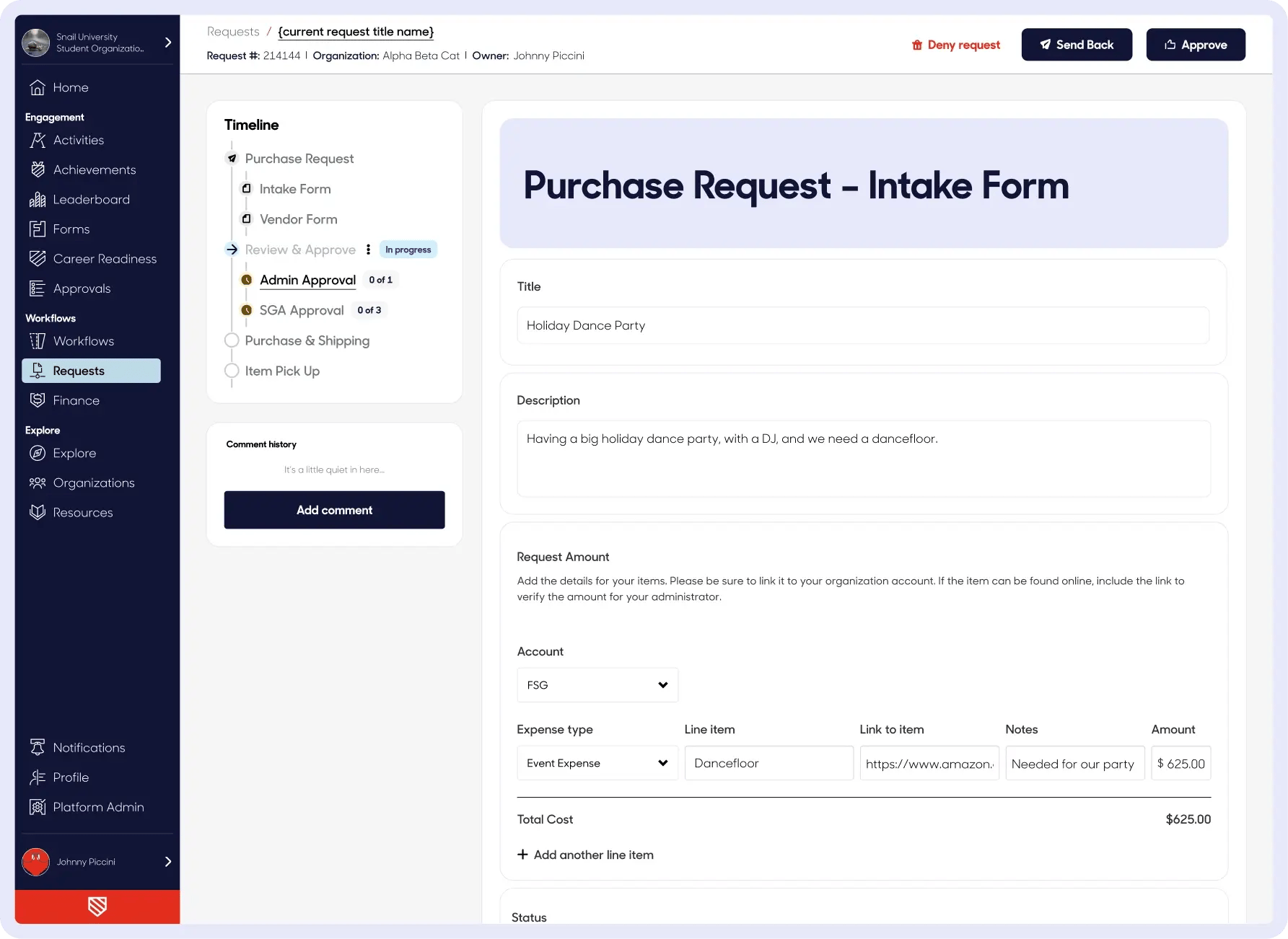Click the Snail University organization avatar

pyautogui.click(x=35, y=43)
